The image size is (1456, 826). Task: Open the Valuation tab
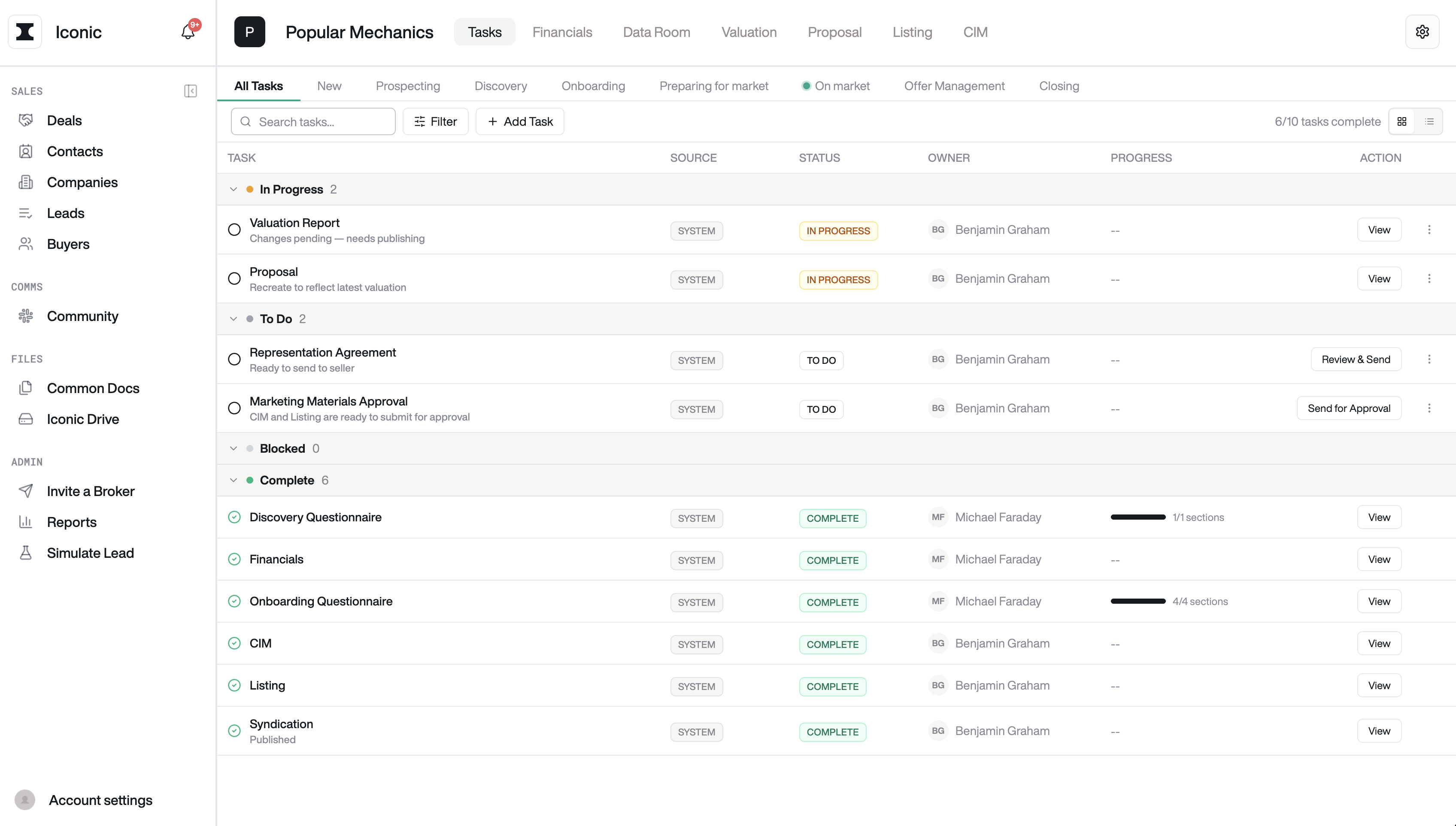click(749, 32)
